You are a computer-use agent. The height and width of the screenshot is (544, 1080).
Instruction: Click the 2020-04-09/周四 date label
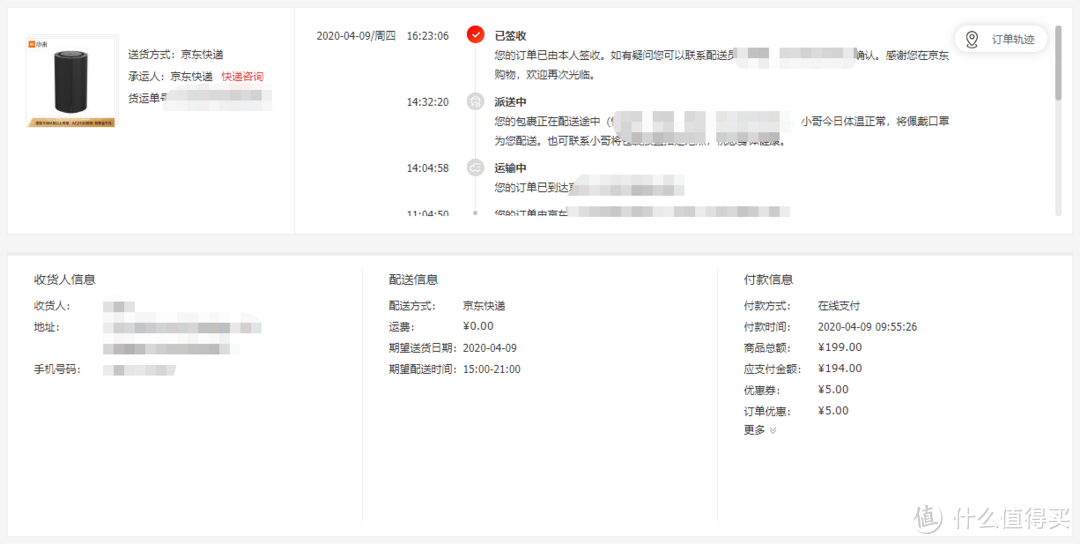tap(356, 36)
